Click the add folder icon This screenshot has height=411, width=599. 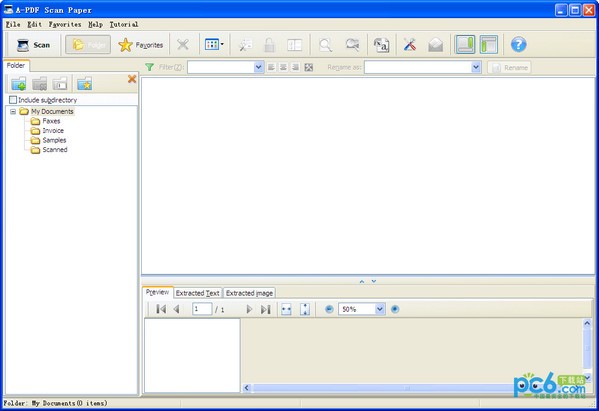tap(19, 84)
